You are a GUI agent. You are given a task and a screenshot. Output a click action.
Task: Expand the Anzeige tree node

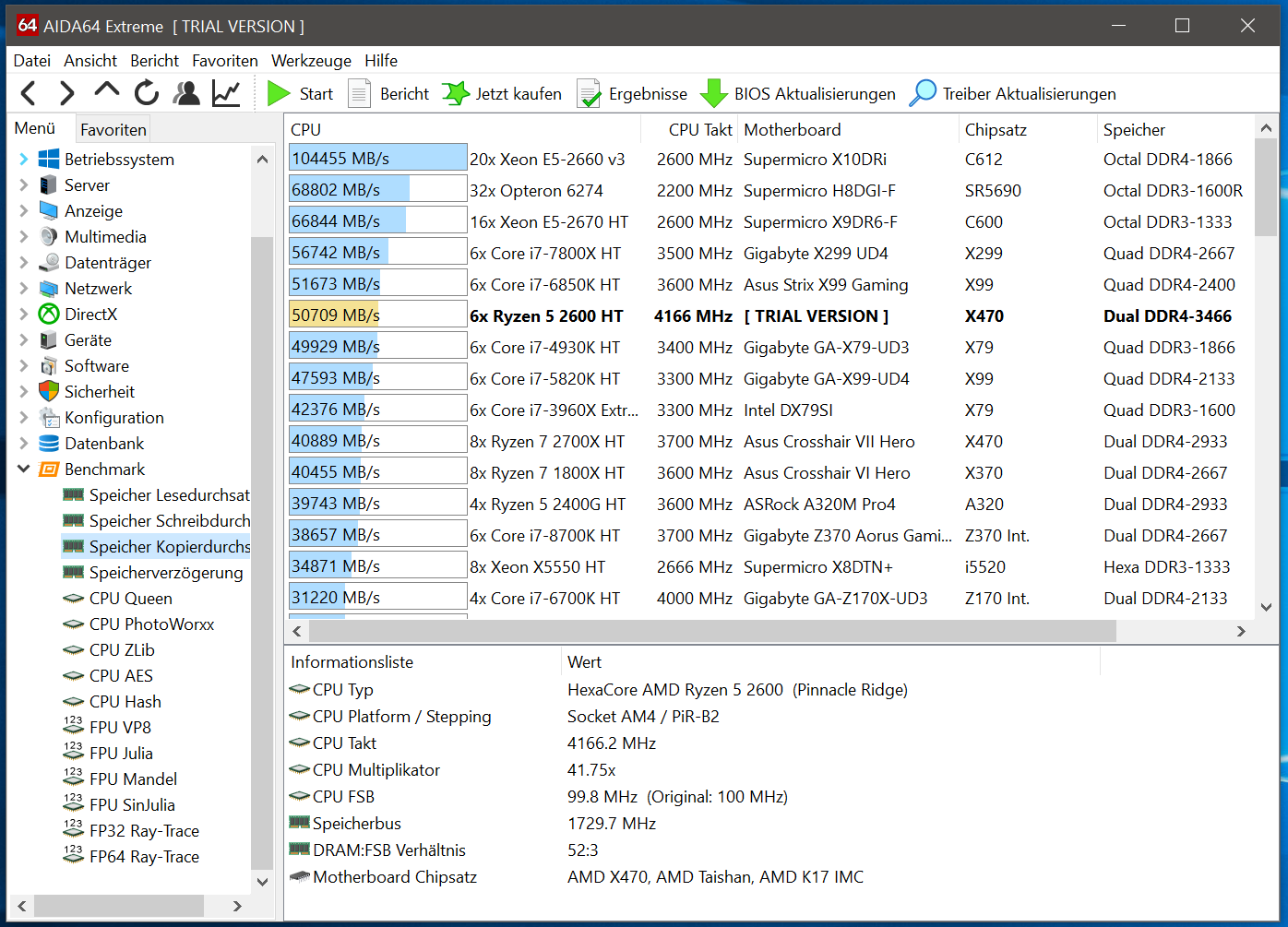pos(23,210)
